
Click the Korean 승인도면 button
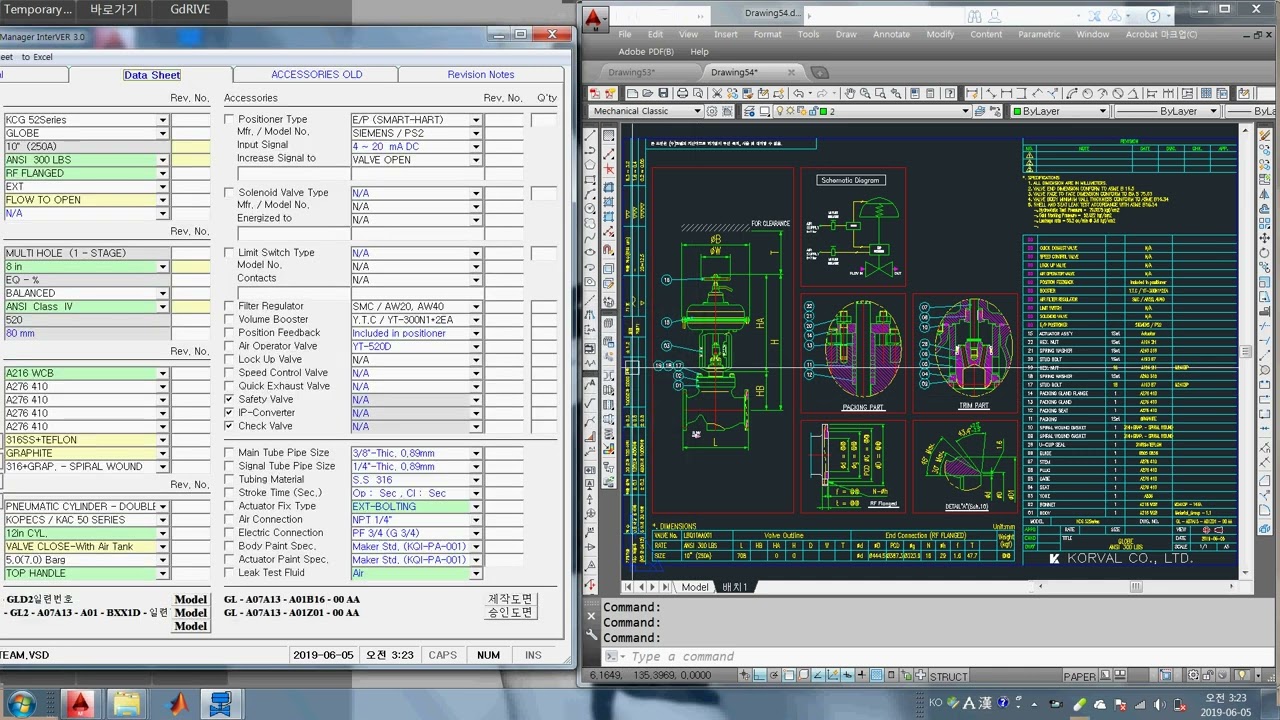(511, 613)
